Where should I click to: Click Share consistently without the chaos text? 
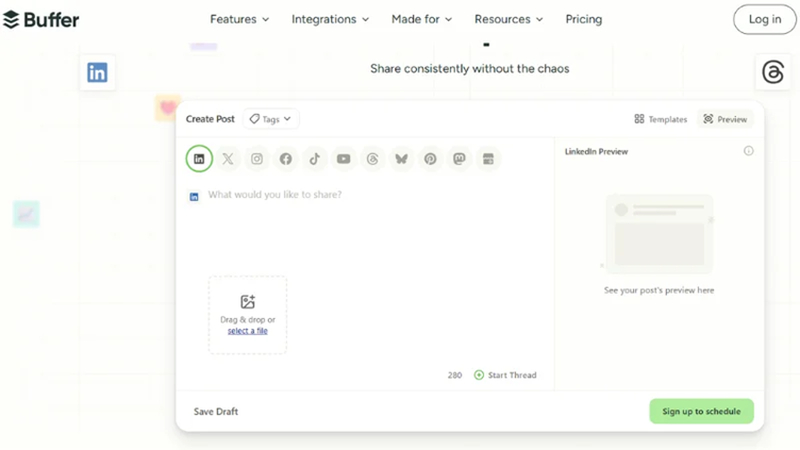[x=470, y=69]
